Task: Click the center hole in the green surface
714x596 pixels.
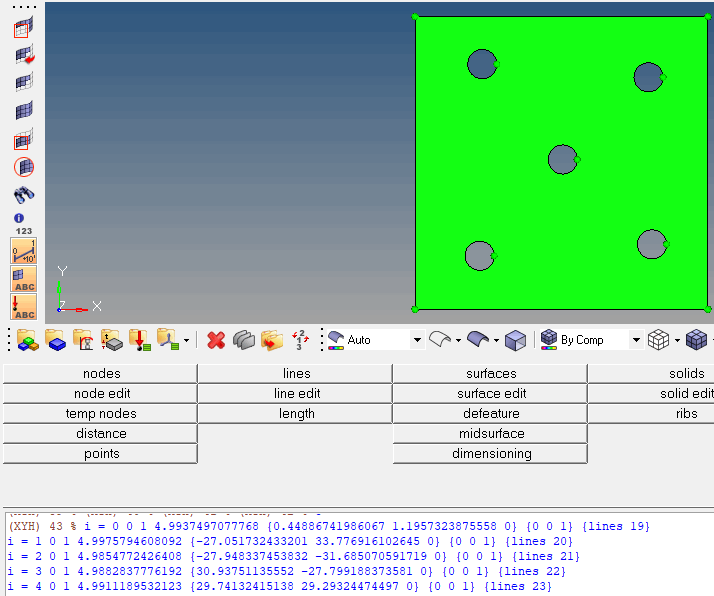Action: coord(563,159)
